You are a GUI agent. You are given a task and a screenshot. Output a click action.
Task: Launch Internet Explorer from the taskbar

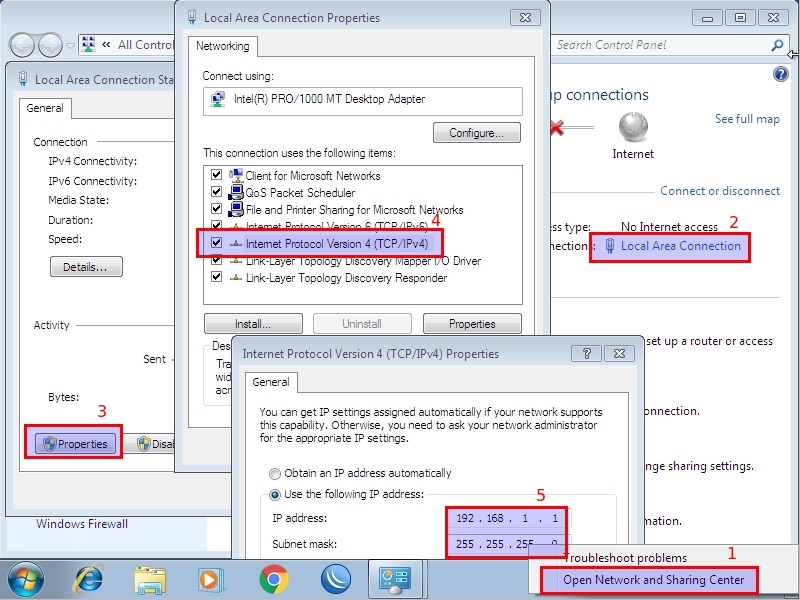pos(90,577)
